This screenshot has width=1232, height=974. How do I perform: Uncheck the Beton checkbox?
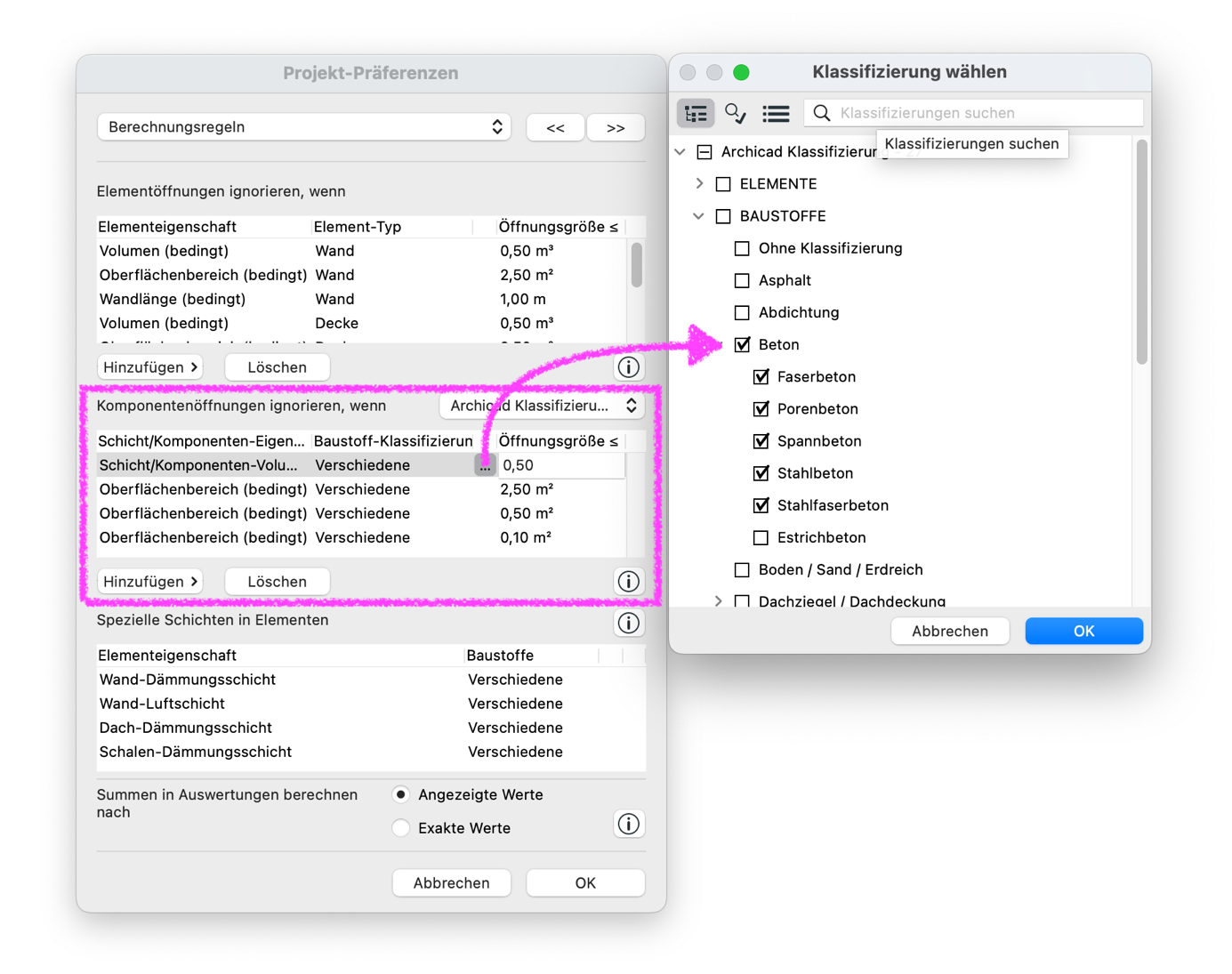pos(742,344)
